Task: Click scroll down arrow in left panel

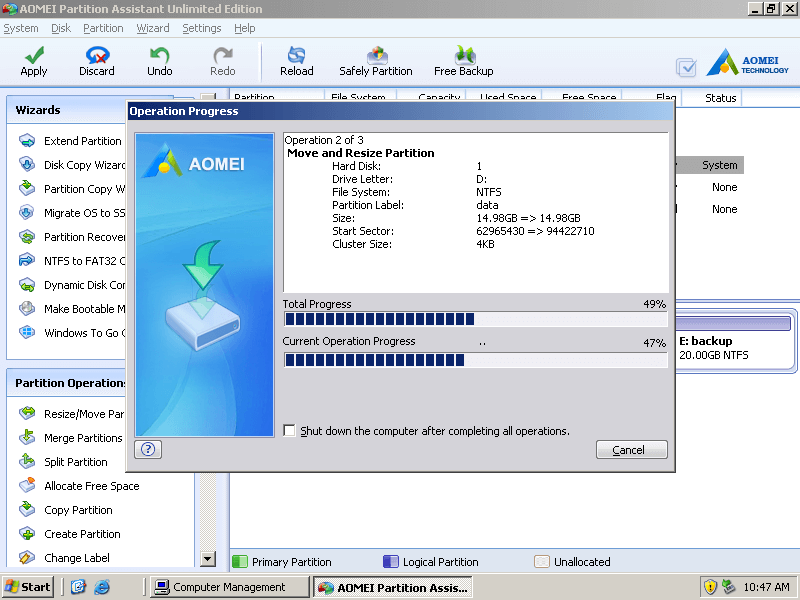Action: (x=208, y=559)
